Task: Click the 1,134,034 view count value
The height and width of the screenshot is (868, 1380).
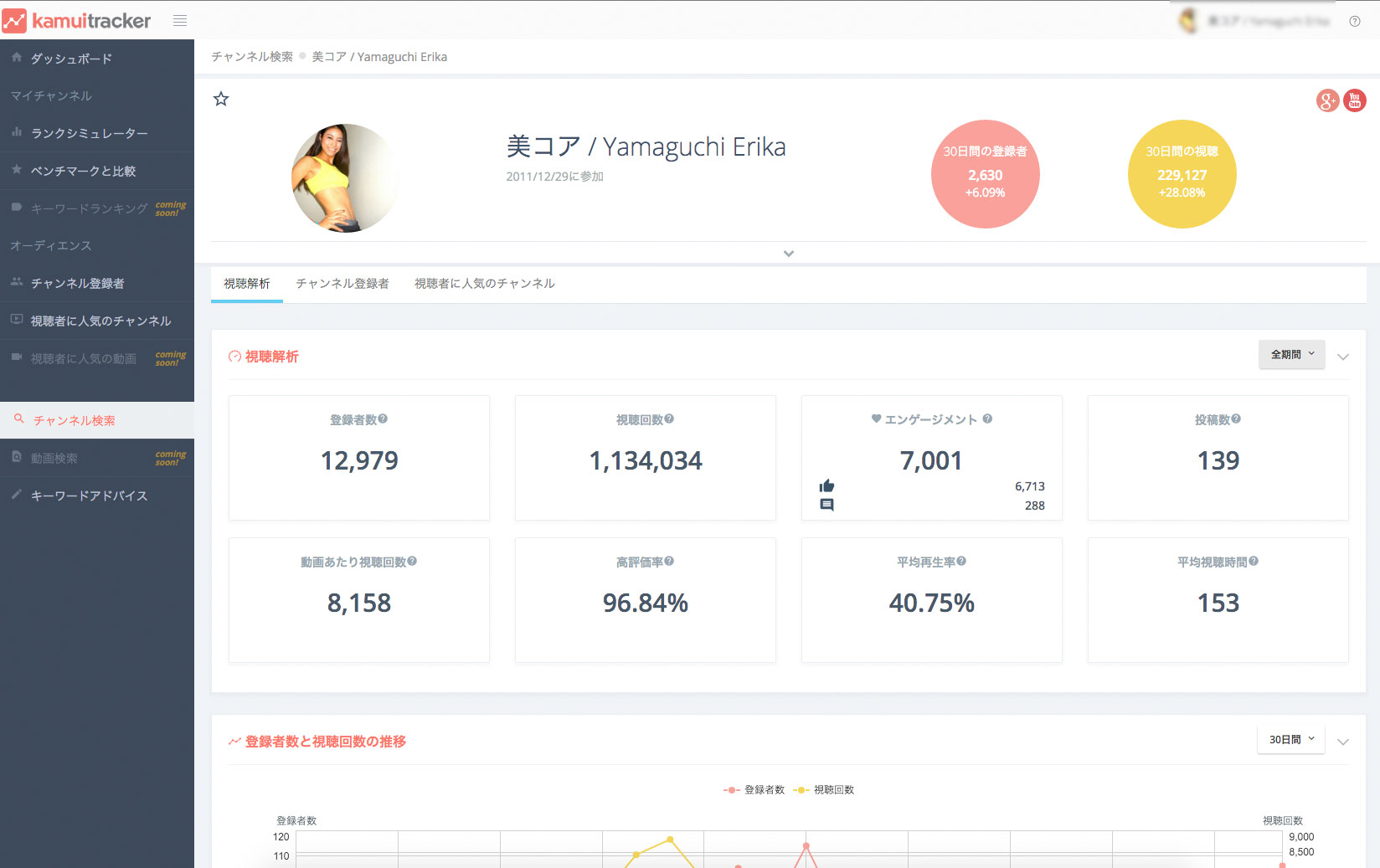Action: tap(646, 460)
